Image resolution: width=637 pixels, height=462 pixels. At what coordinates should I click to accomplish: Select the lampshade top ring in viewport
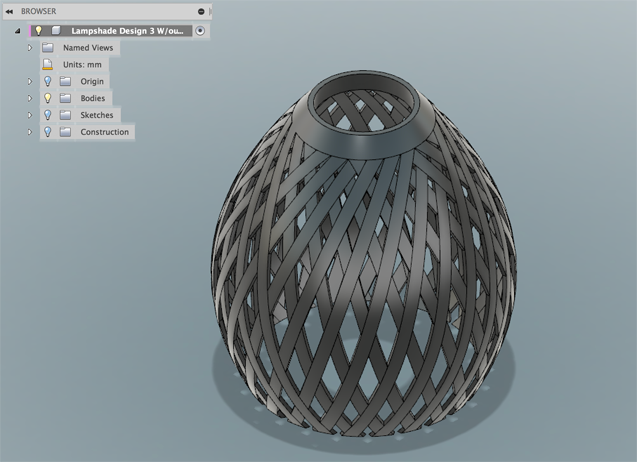click(x=364, y=146)
